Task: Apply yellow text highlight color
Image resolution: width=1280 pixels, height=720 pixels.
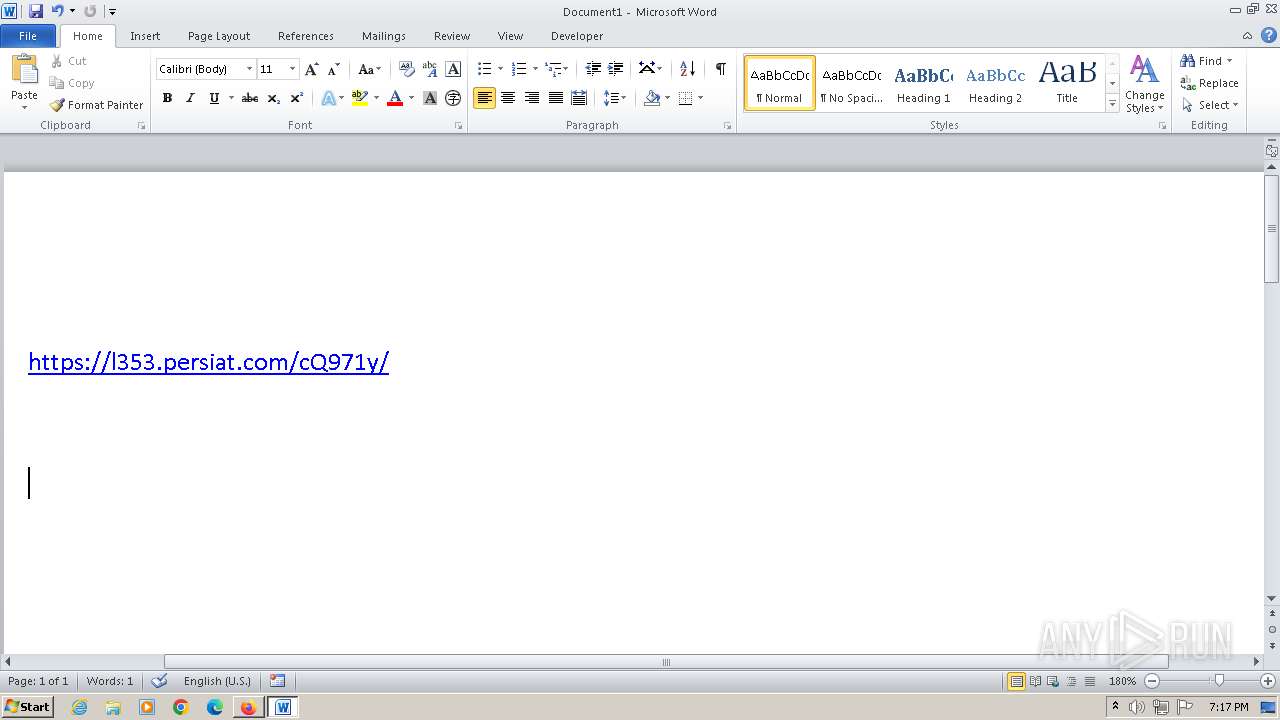Action: coord(360,98)
